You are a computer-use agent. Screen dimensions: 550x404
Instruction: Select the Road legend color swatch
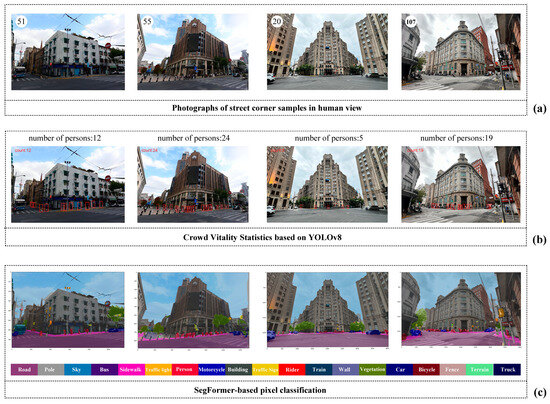[24, 370]
